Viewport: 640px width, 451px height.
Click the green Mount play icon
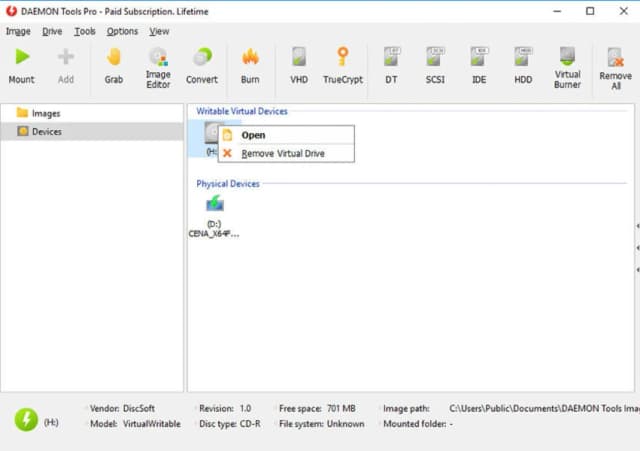pos(22,56)
